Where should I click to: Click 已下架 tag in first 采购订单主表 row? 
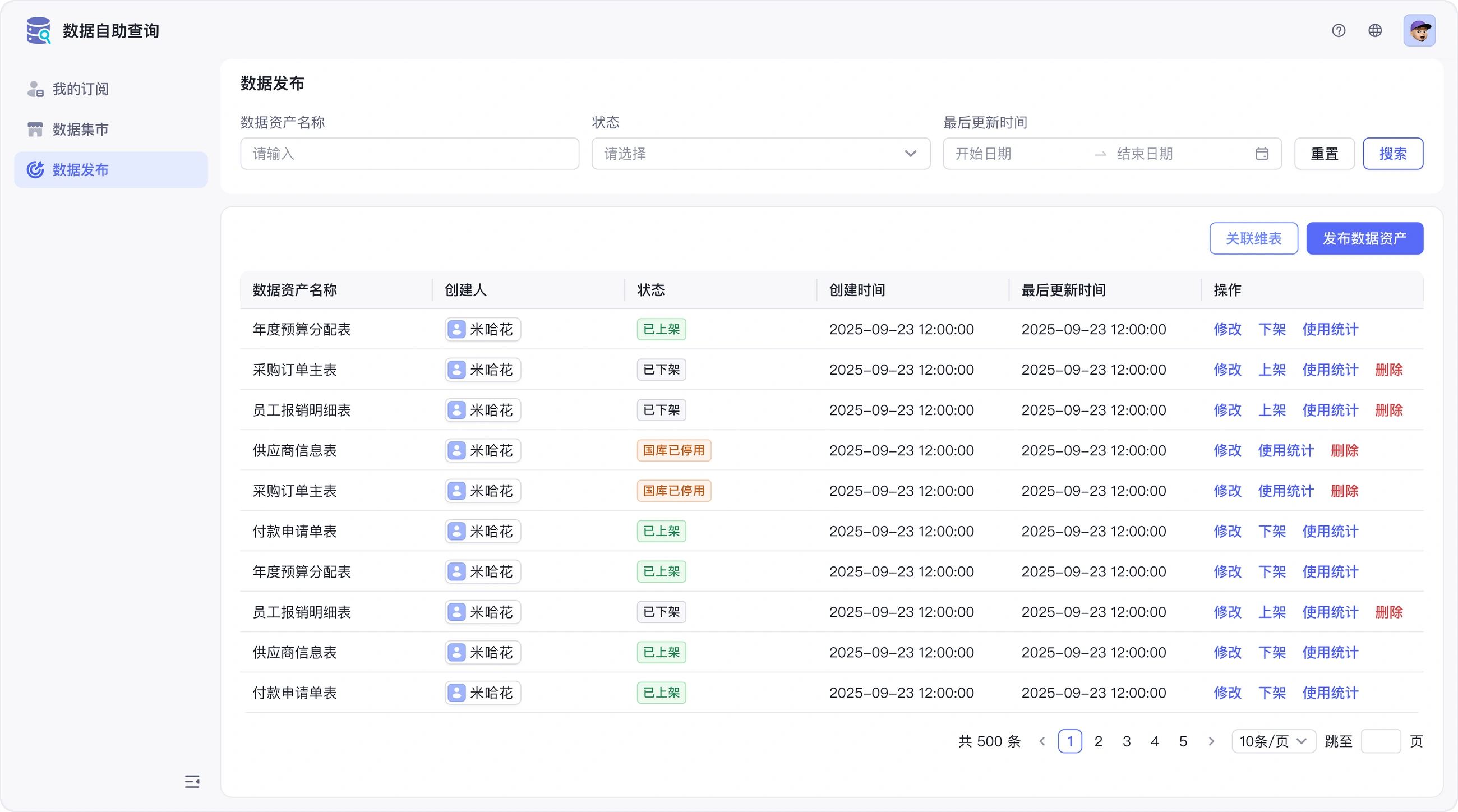tap(661, 370)
